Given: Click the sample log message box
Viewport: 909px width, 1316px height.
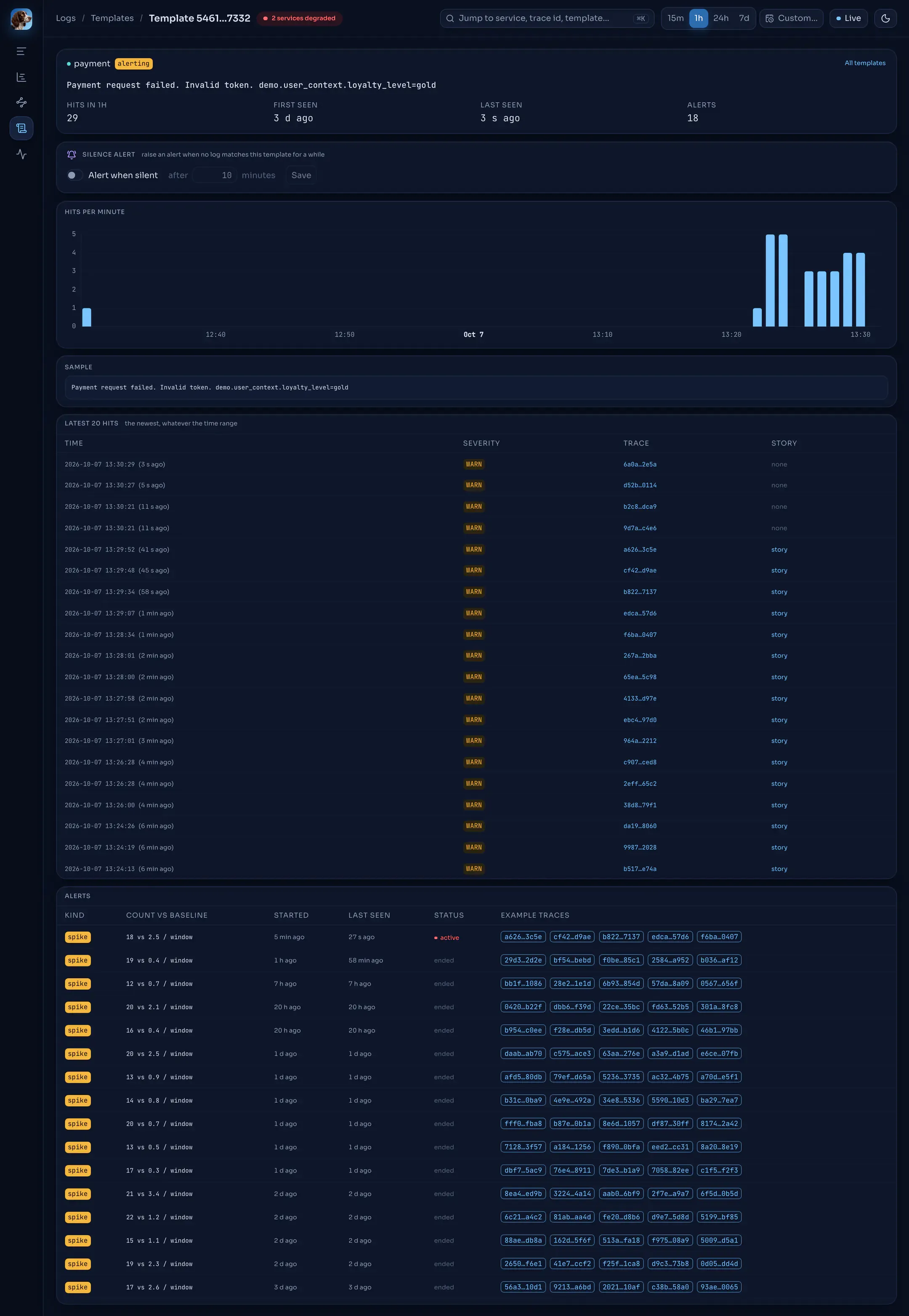Looking at the screenshot, I should pyautogui.click(x=476, y=387).
